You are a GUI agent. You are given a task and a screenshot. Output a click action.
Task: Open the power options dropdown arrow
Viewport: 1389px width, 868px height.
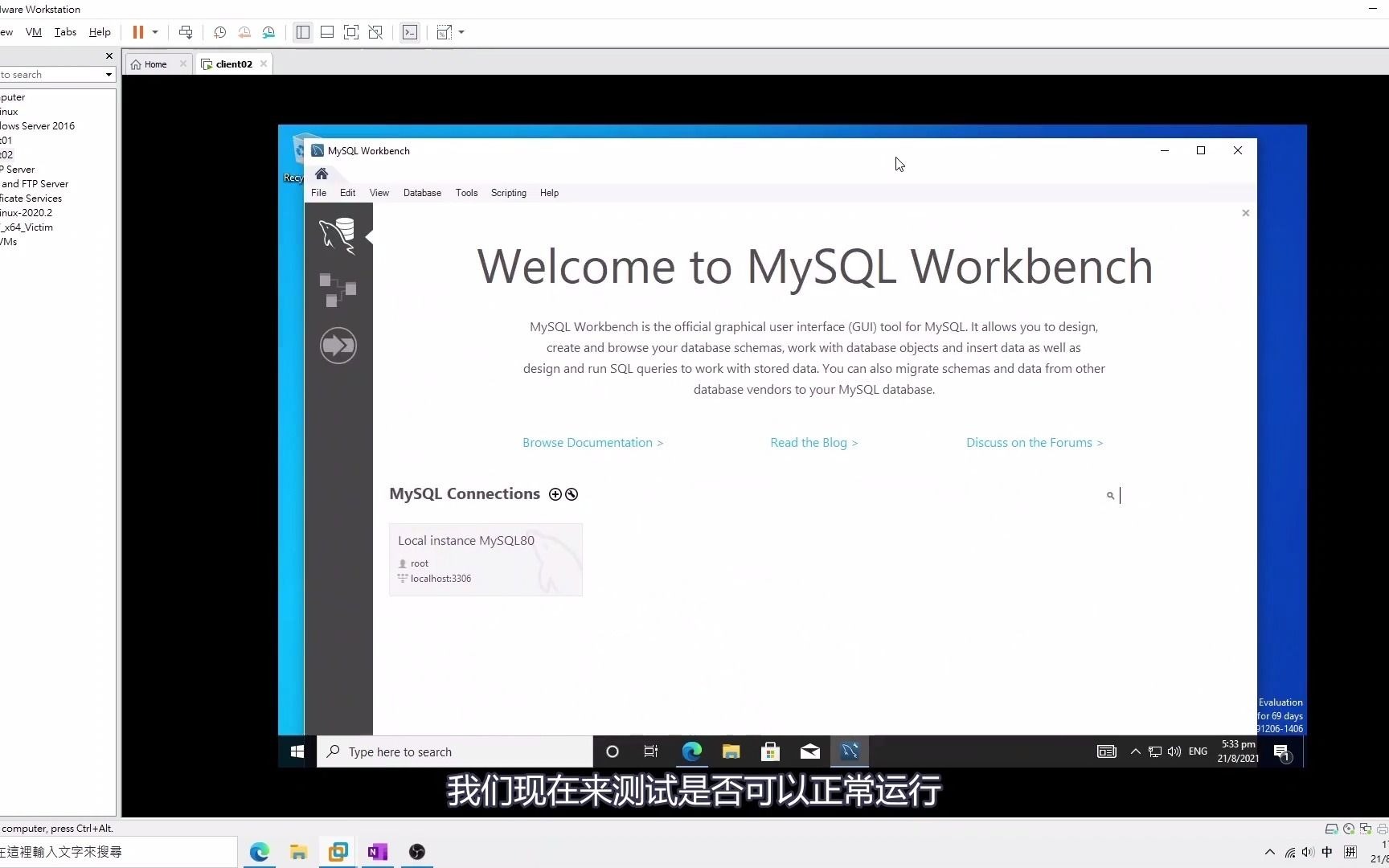coord(155,32)
